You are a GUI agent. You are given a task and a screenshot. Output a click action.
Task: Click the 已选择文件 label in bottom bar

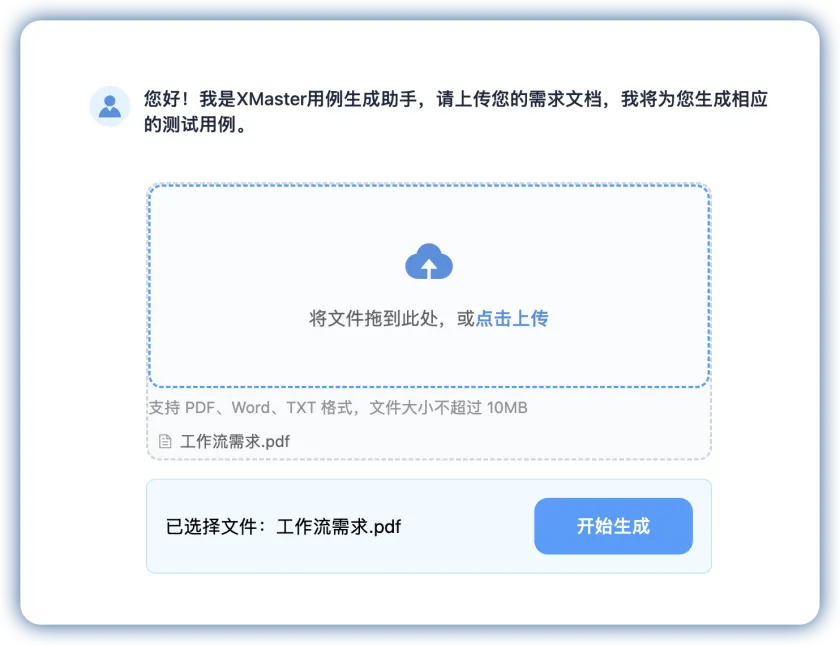point(215,527)
